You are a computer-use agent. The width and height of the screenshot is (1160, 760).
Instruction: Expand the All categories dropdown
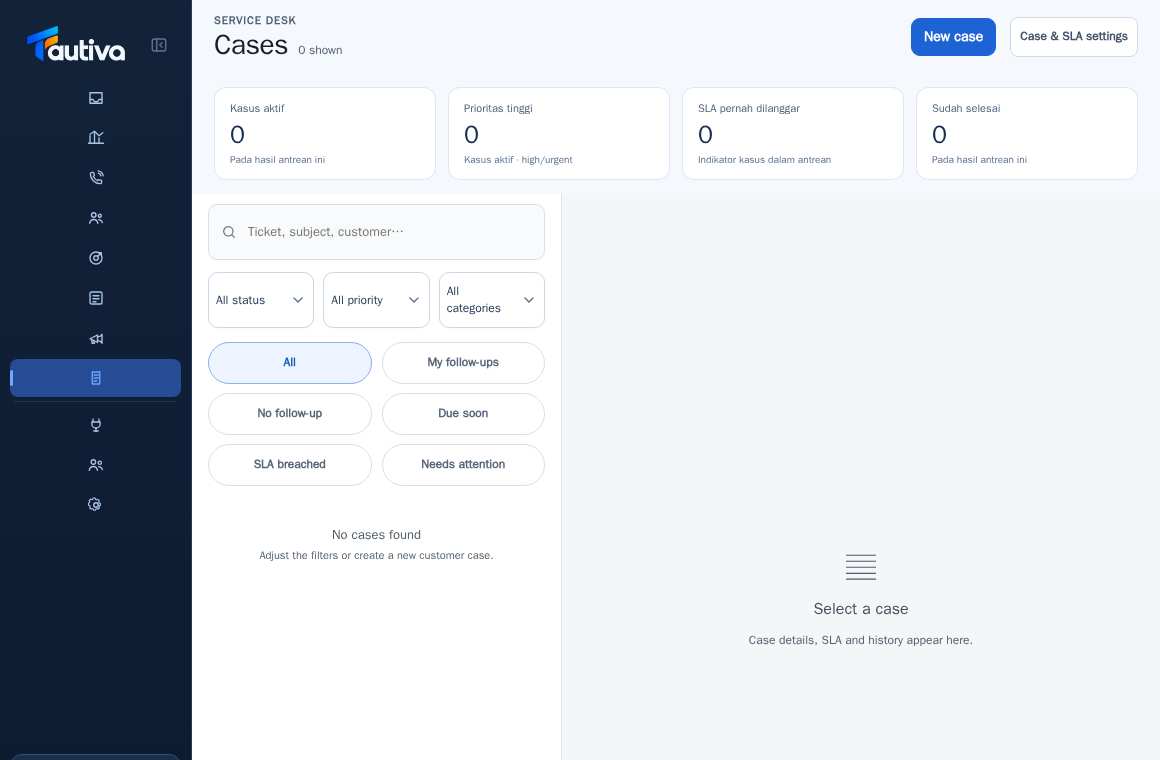click(492, 300)
